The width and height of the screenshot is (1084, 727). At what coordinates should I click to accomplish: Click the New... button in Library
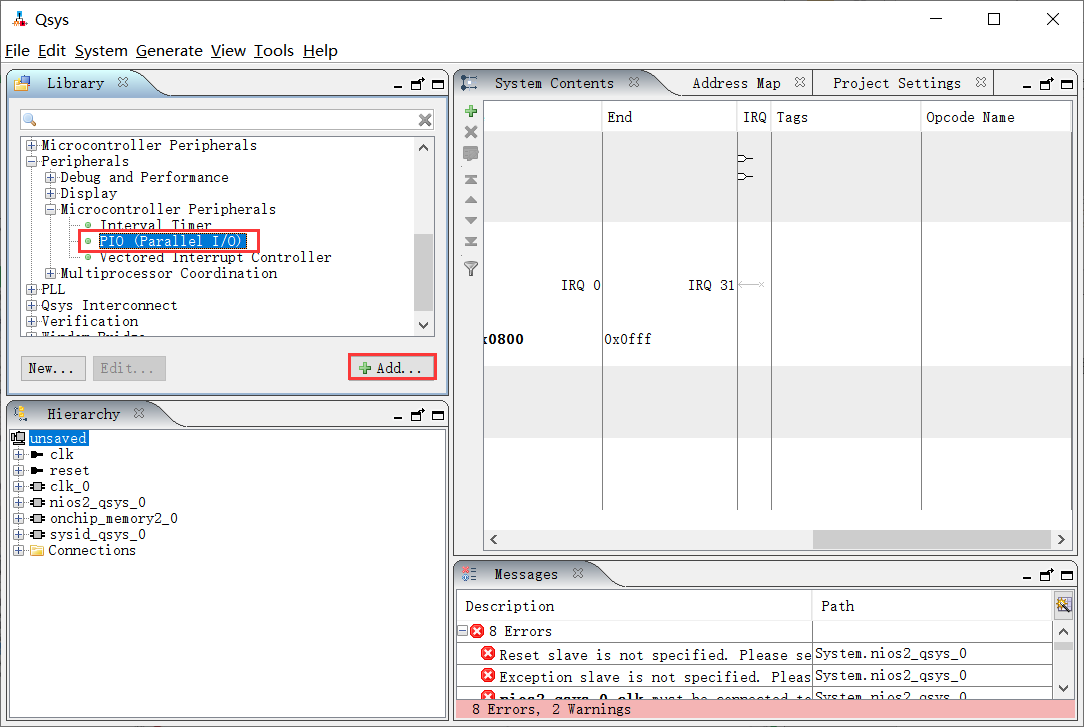52,368
